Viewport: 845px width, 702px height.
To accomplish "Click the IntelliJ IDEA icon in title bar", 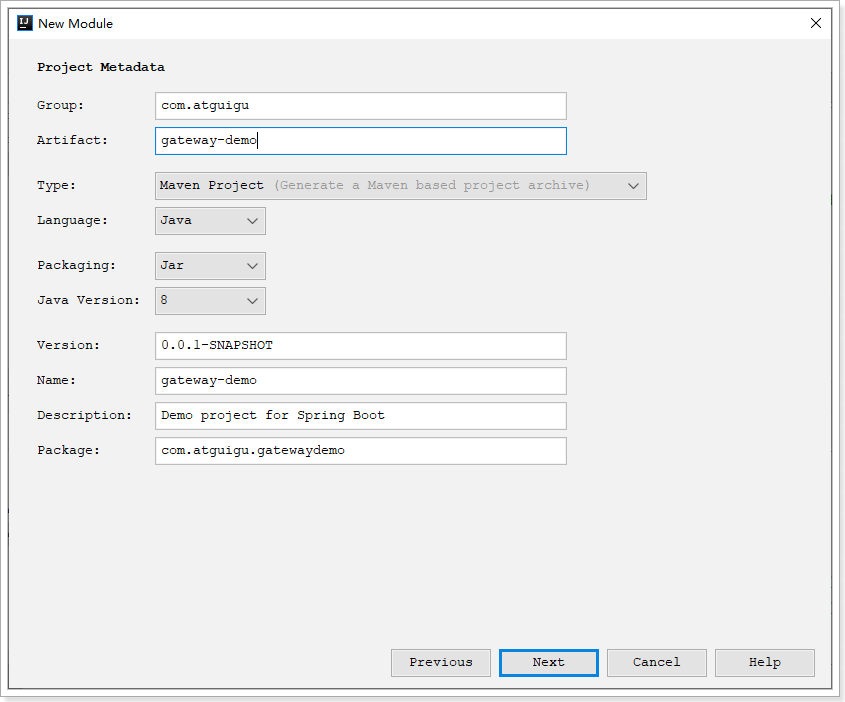I will click(x=25, y=23).
